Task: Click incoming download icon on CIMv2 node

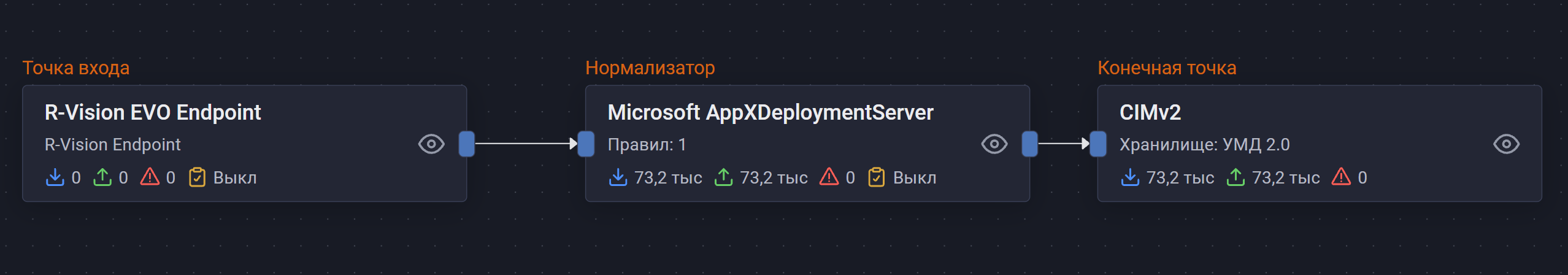Action: (1130, 177)
